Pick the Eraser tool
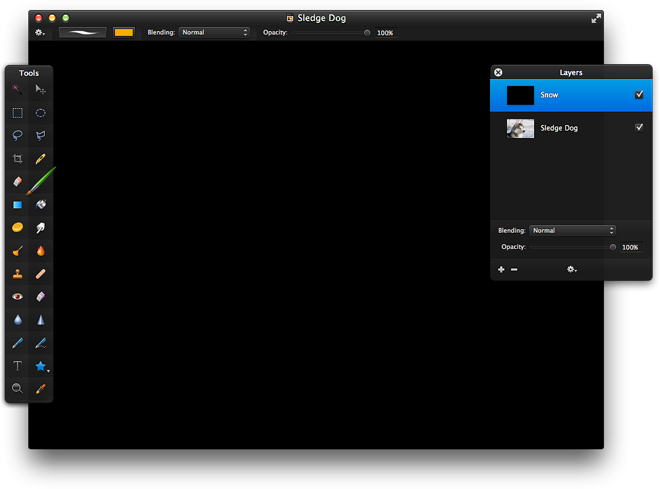 click(x=17, y=181)
